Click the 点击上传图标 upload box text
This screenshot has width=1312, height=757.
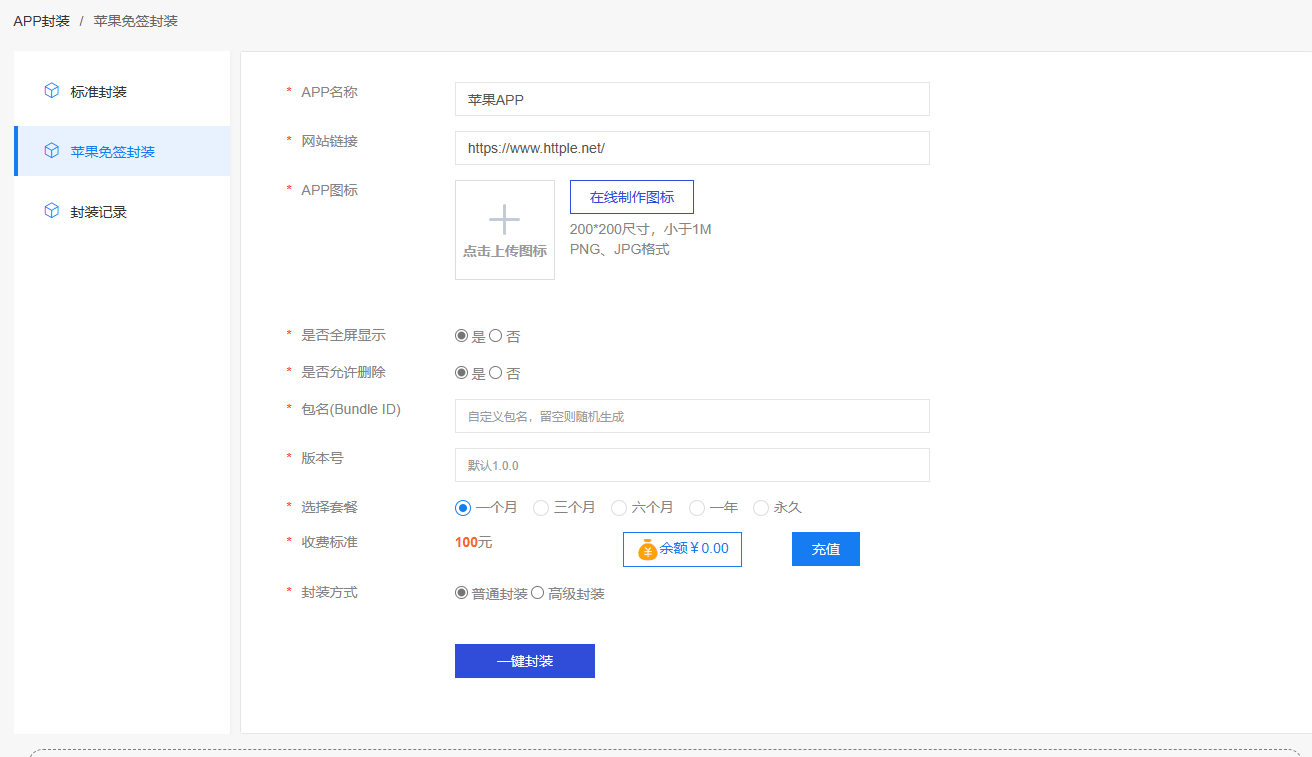pos(505,252)
